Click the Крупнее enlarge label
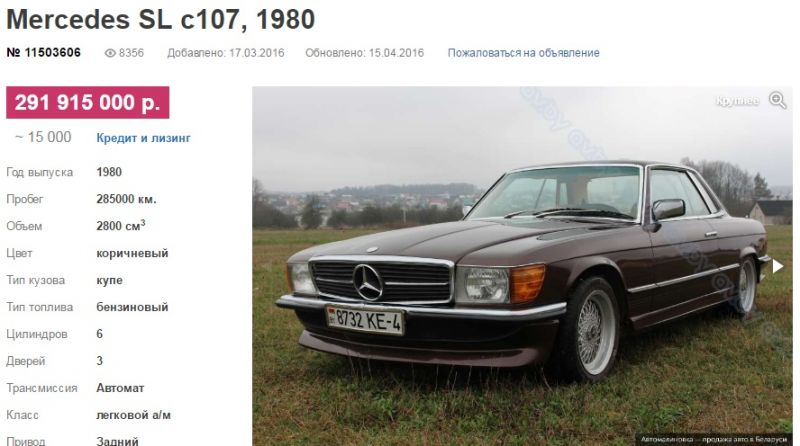Image resolution: width=800 pixels, height=446 pixels. click(737, 101)
